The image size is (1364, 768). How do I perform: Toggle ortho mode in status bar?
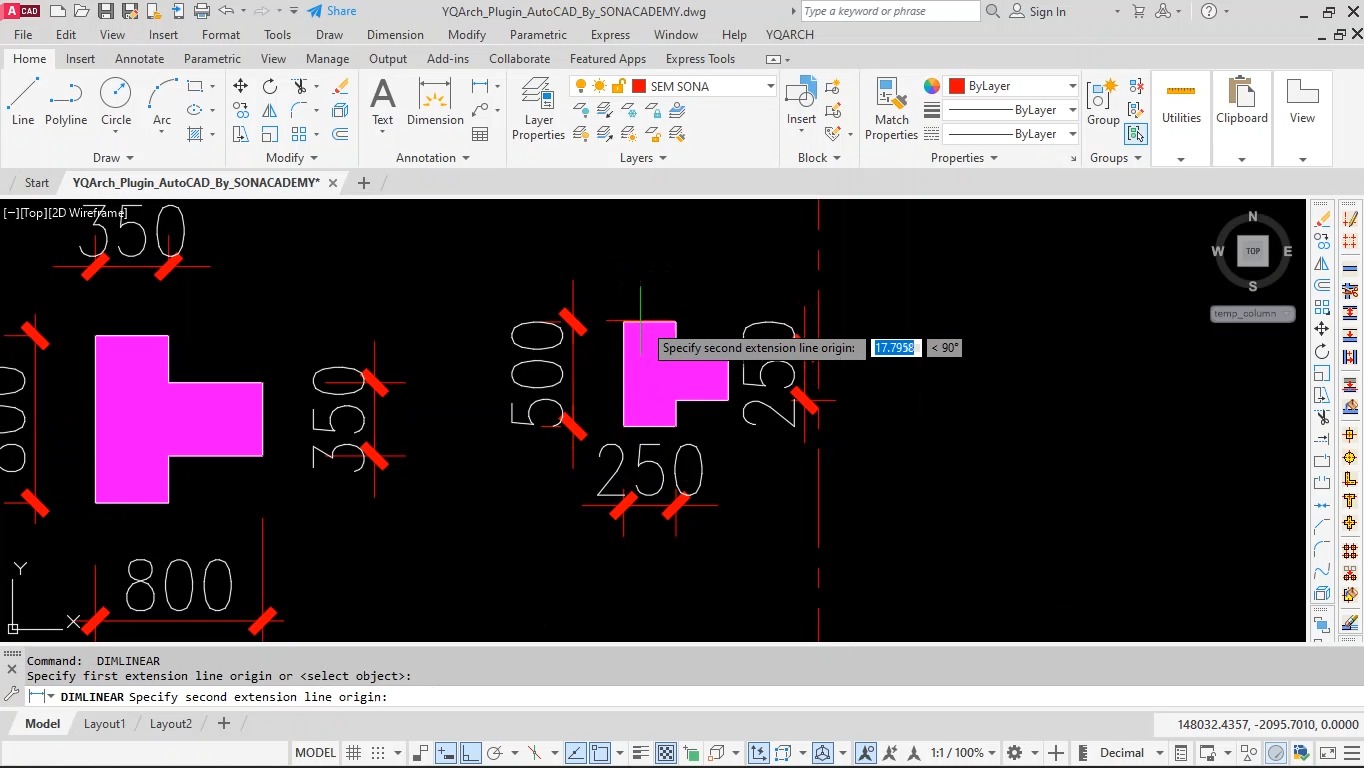pos(470,753)
